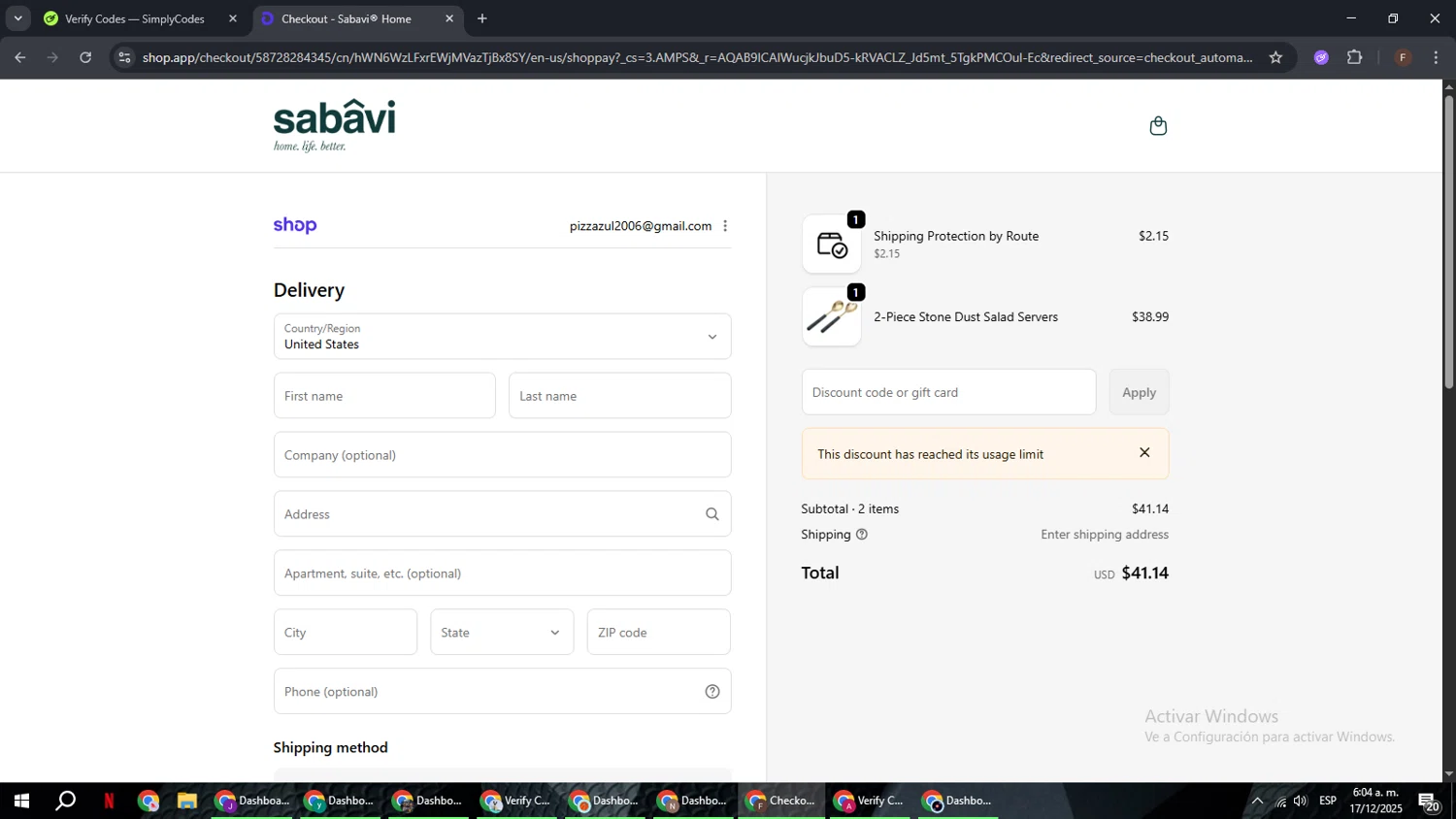The width and height of the screenshot is (1456, 819).
Task: Focus the Address field
Action: point(502,514)
